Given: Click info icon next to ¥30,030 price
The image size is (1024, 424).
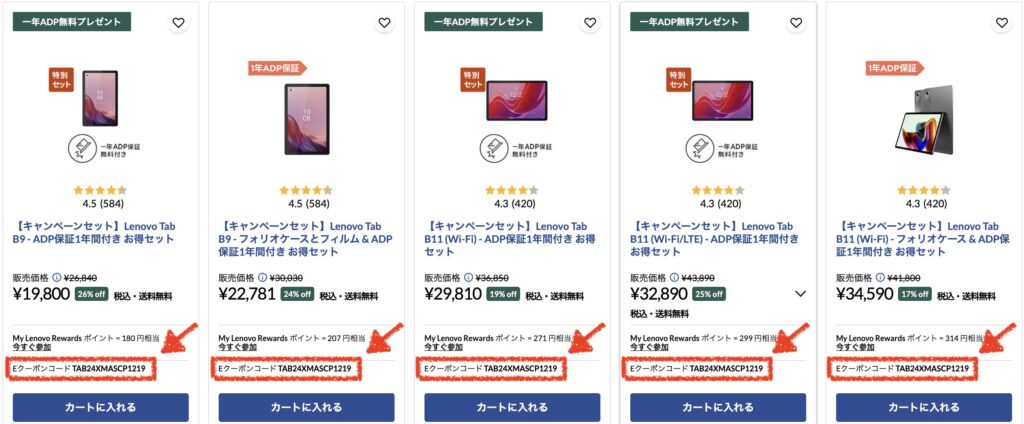Looking at the screenshot, I should (x=263, y=277).
